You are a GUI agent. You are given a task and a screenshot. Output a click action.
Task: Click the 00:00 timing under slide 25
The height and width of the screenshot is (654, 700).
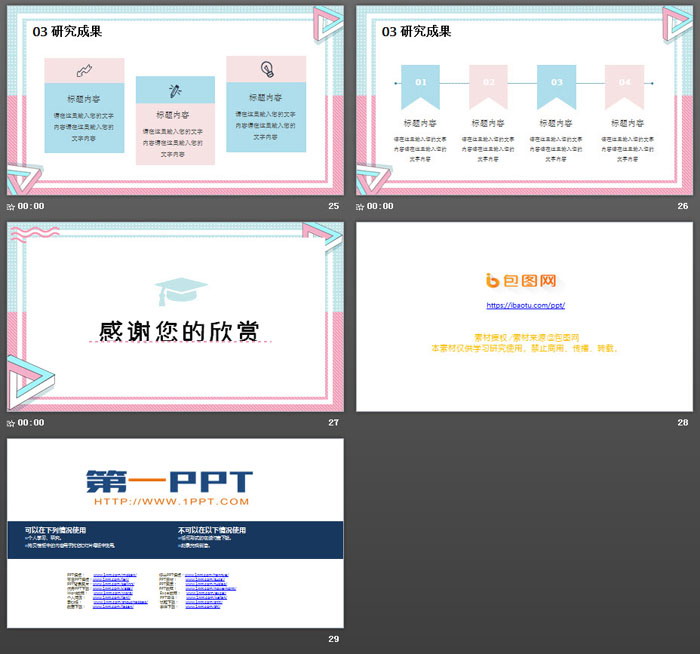(x=31, y=206)
